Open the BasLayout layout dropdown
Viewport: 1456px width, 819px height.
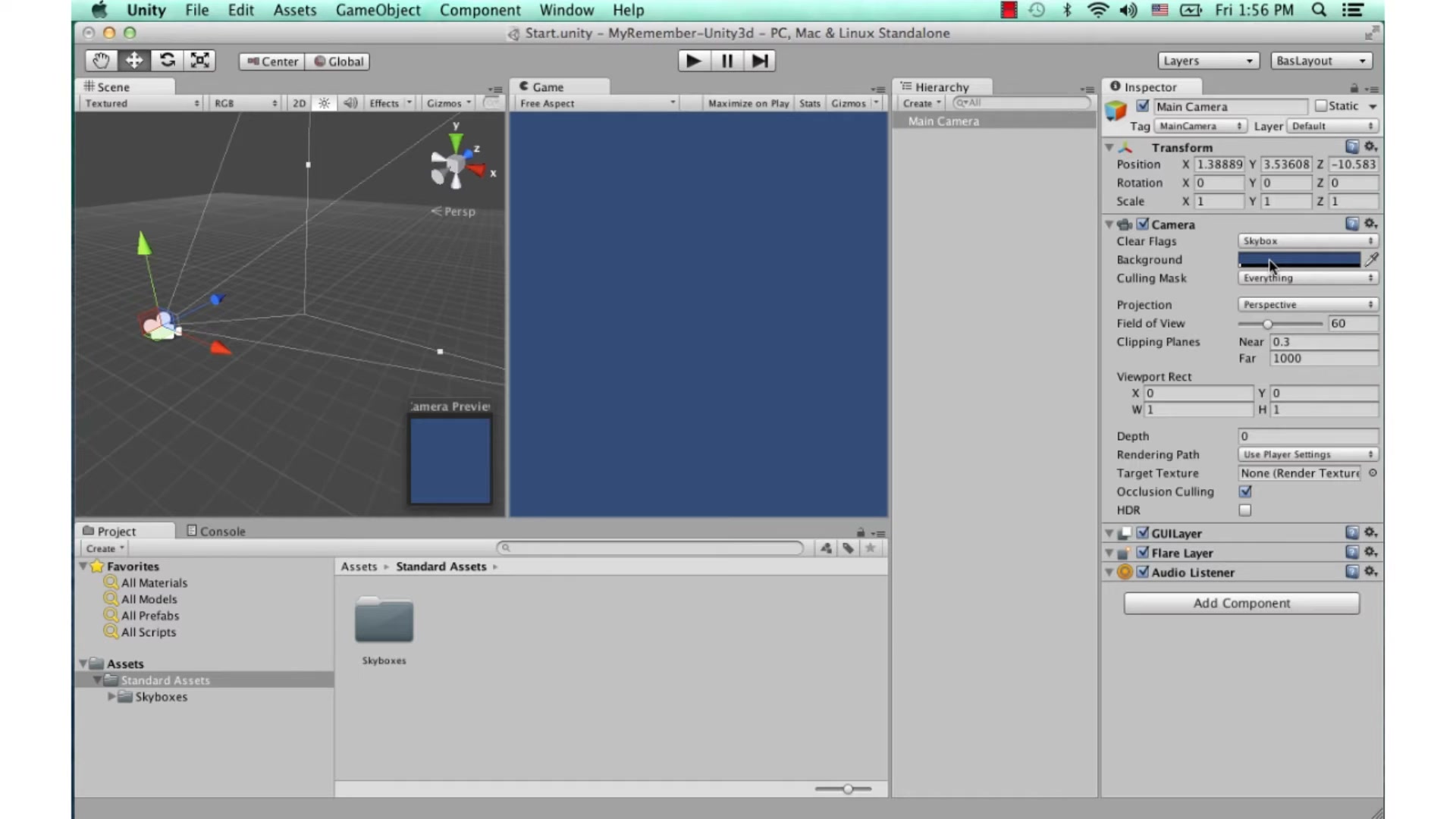click(x=1321, y=61)
